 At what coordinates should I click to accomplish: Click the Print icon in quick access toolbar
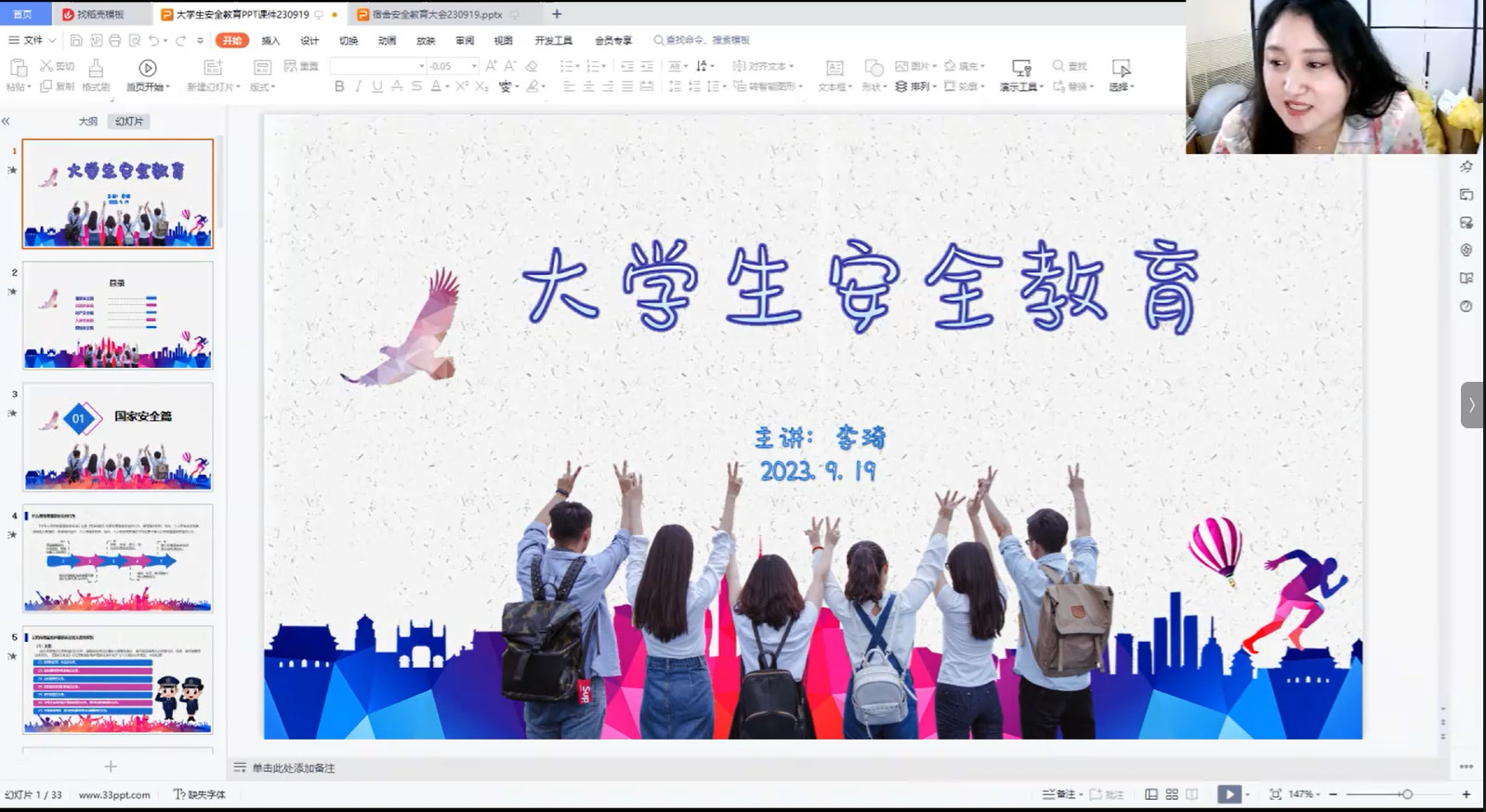[x=115, y=40]
